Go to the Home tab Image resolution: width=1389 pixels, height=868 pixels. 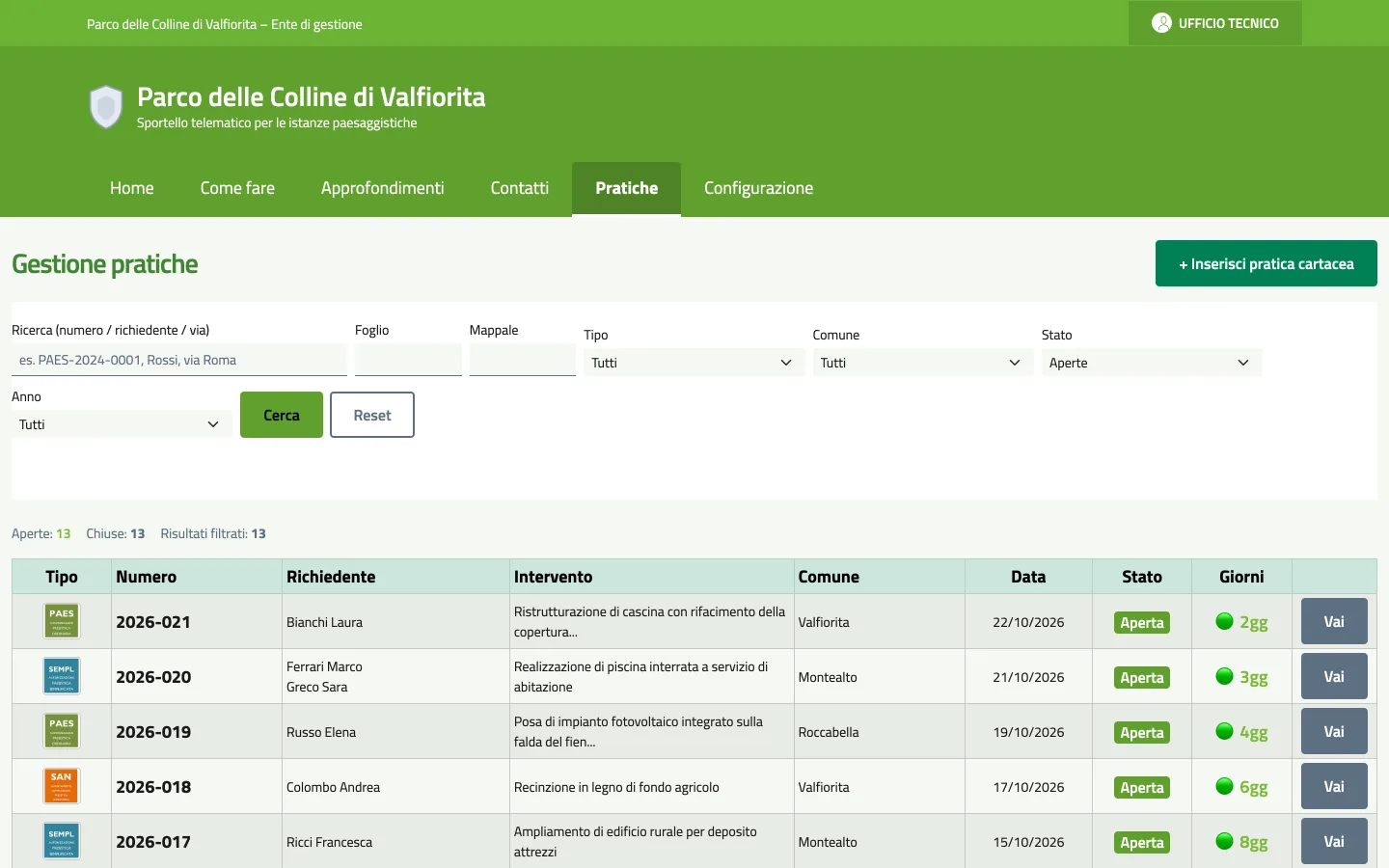click(x=132, y=188)
